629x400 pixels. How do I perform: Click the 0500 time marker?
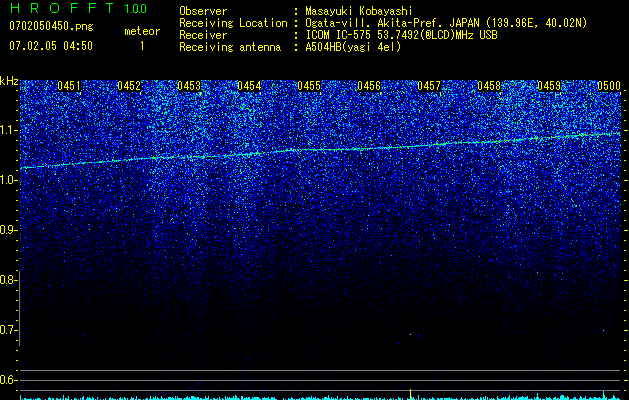coord(609,86)
